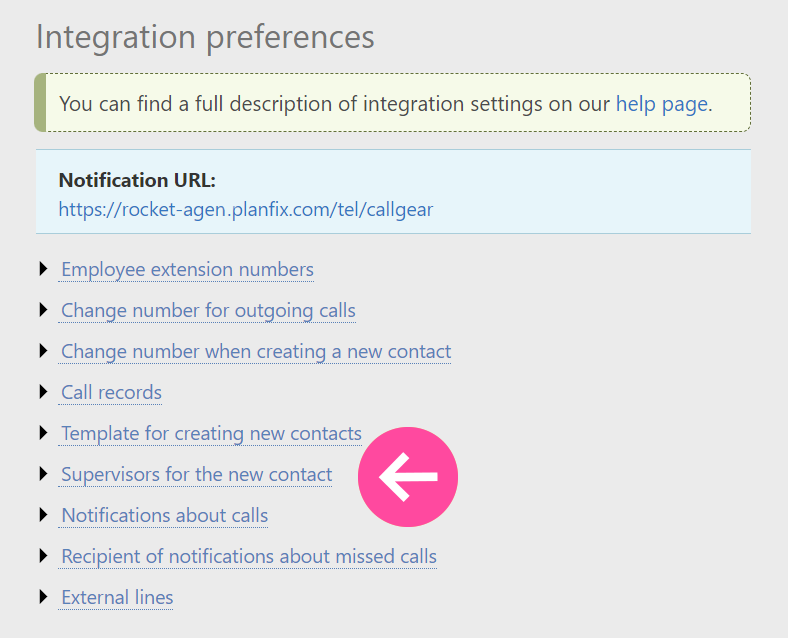
Task: Open Change number for outgoing calls section
Action: point(209,311)
